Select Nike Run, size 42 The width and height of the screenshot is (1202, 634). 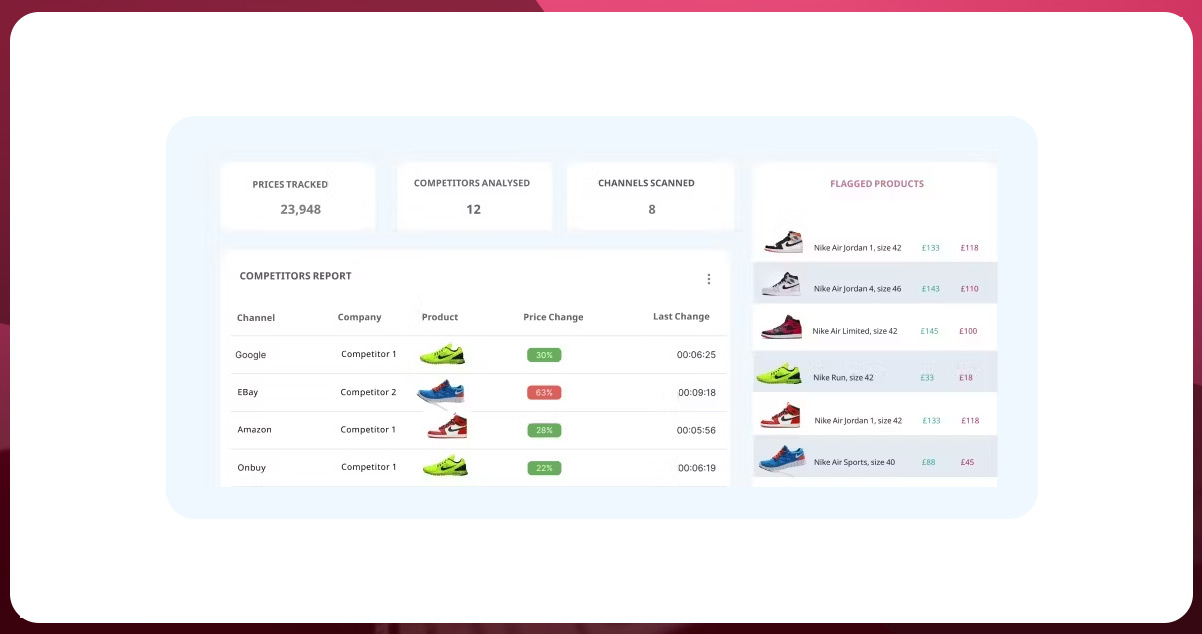(x=843, y=378)
